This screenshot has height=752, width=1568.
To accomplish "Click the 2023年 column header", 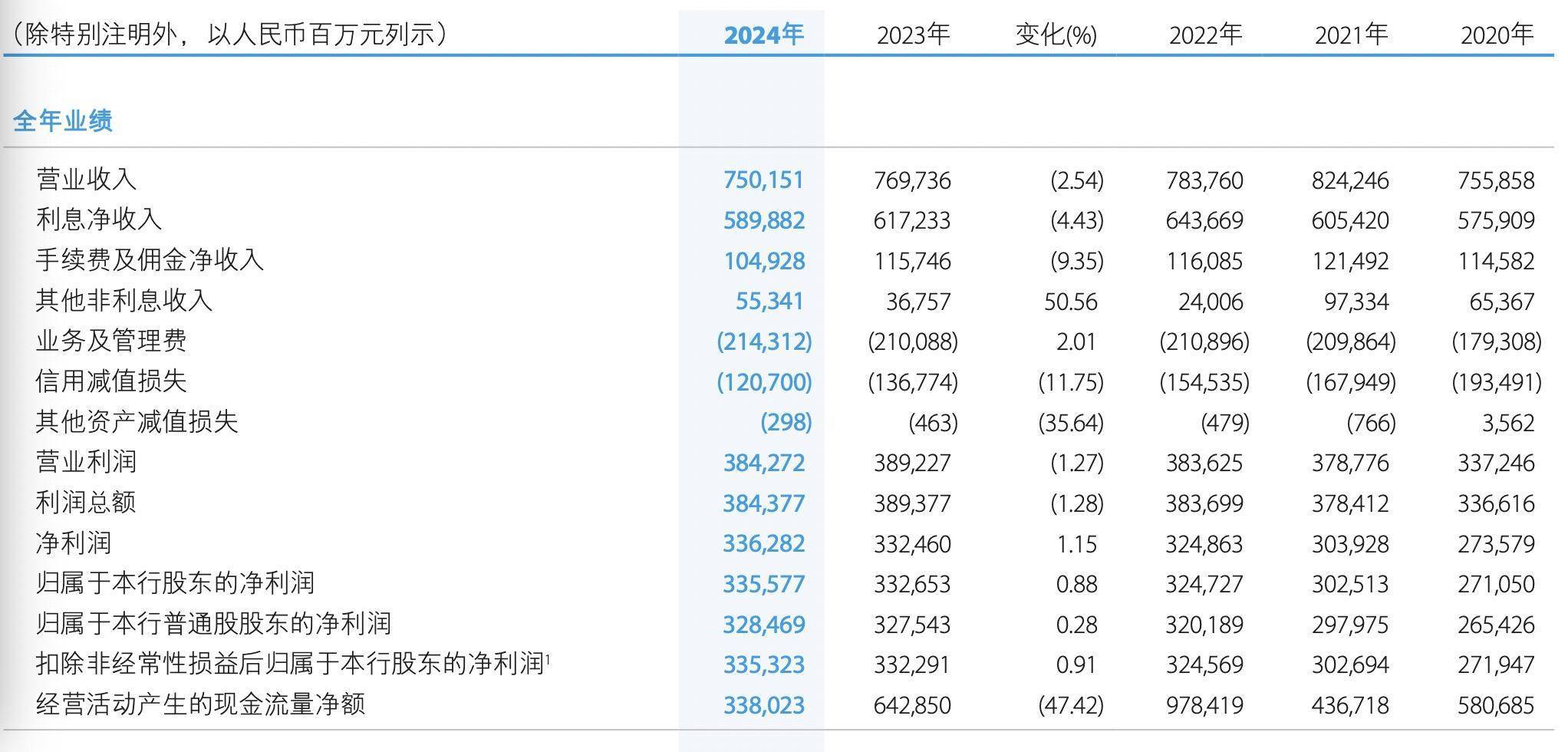I will click(x=913, y=34).
